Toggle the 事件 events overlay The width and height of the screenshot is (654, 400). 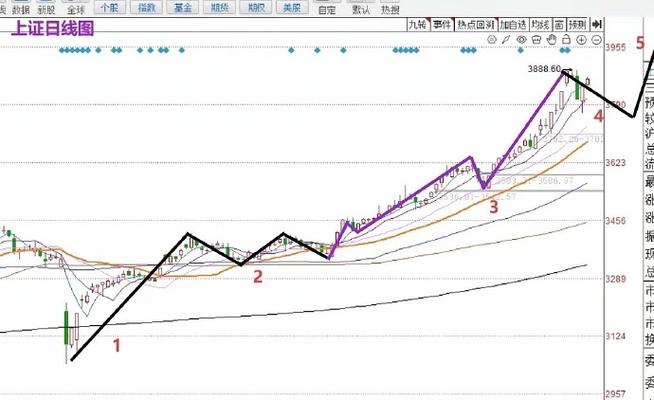coord(441,22)
